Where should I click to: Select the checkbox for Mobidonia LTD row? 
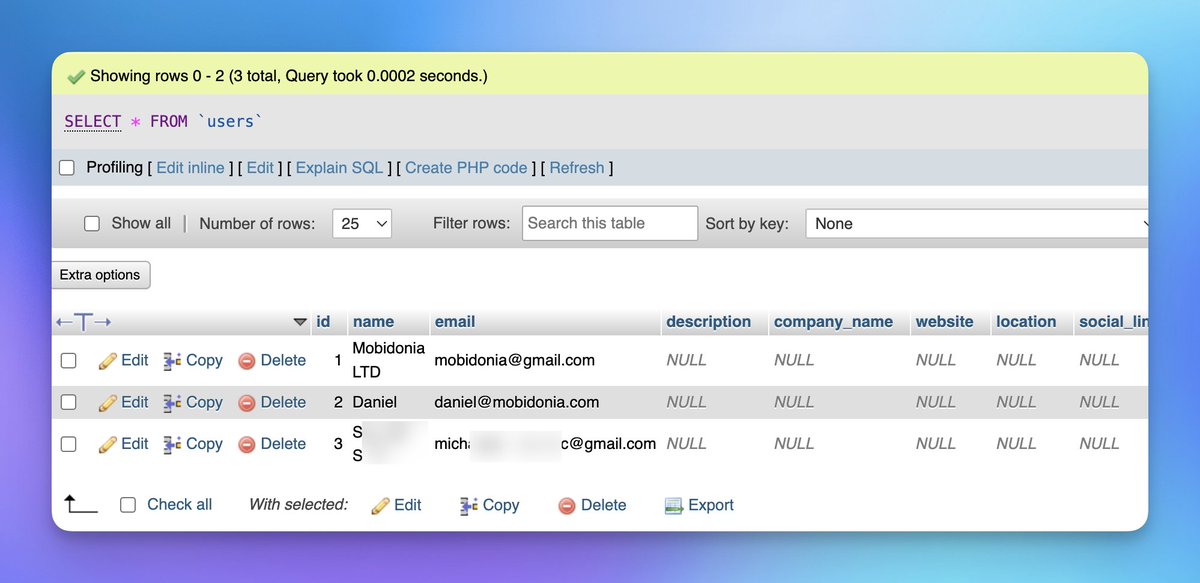pos(69,361)
